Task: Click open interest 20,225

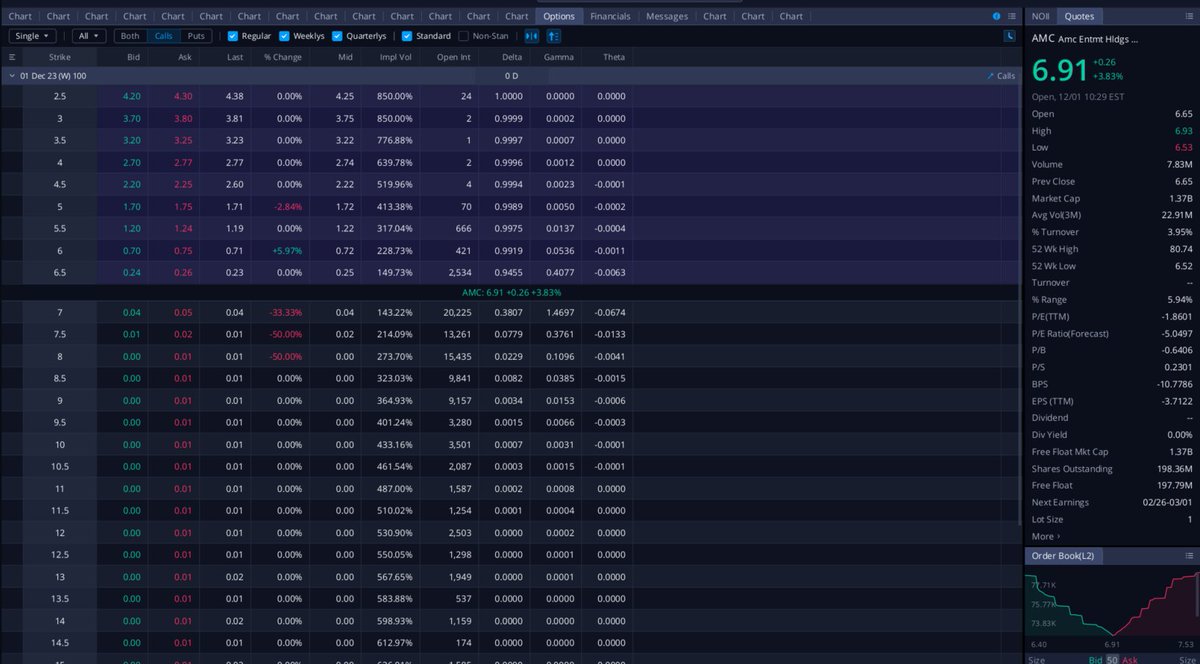Action: (x=456, y=313)
